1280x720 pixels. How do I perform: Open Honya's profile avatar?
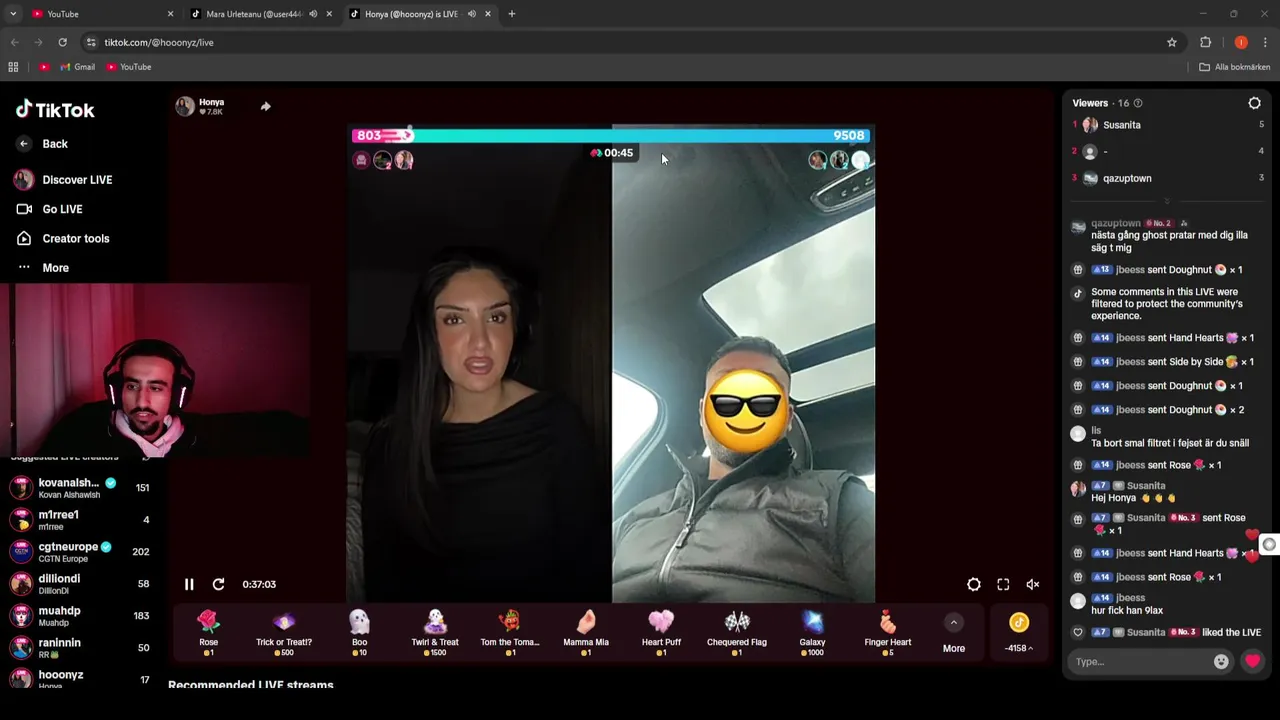click(185, 106)
